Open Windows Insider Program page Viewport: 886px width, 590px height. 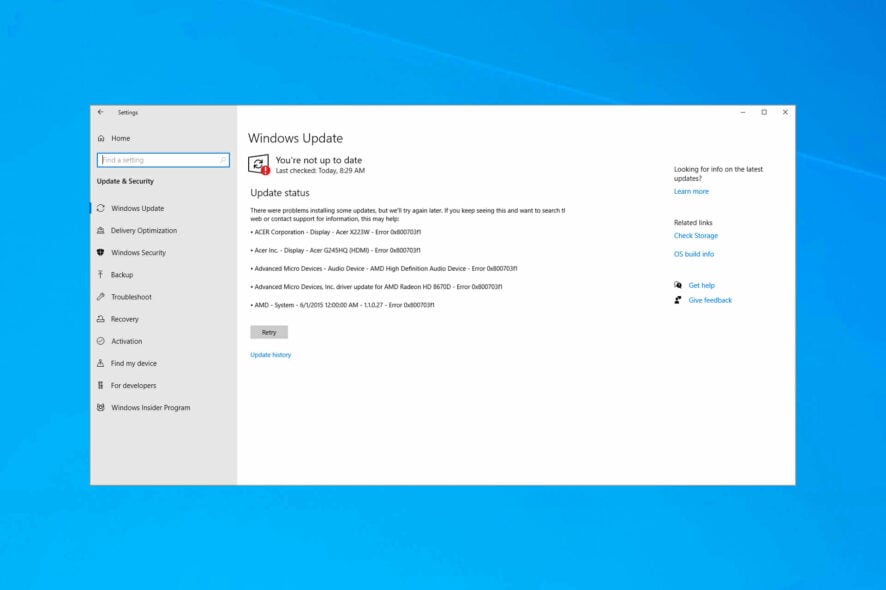(x=150, y=407)
